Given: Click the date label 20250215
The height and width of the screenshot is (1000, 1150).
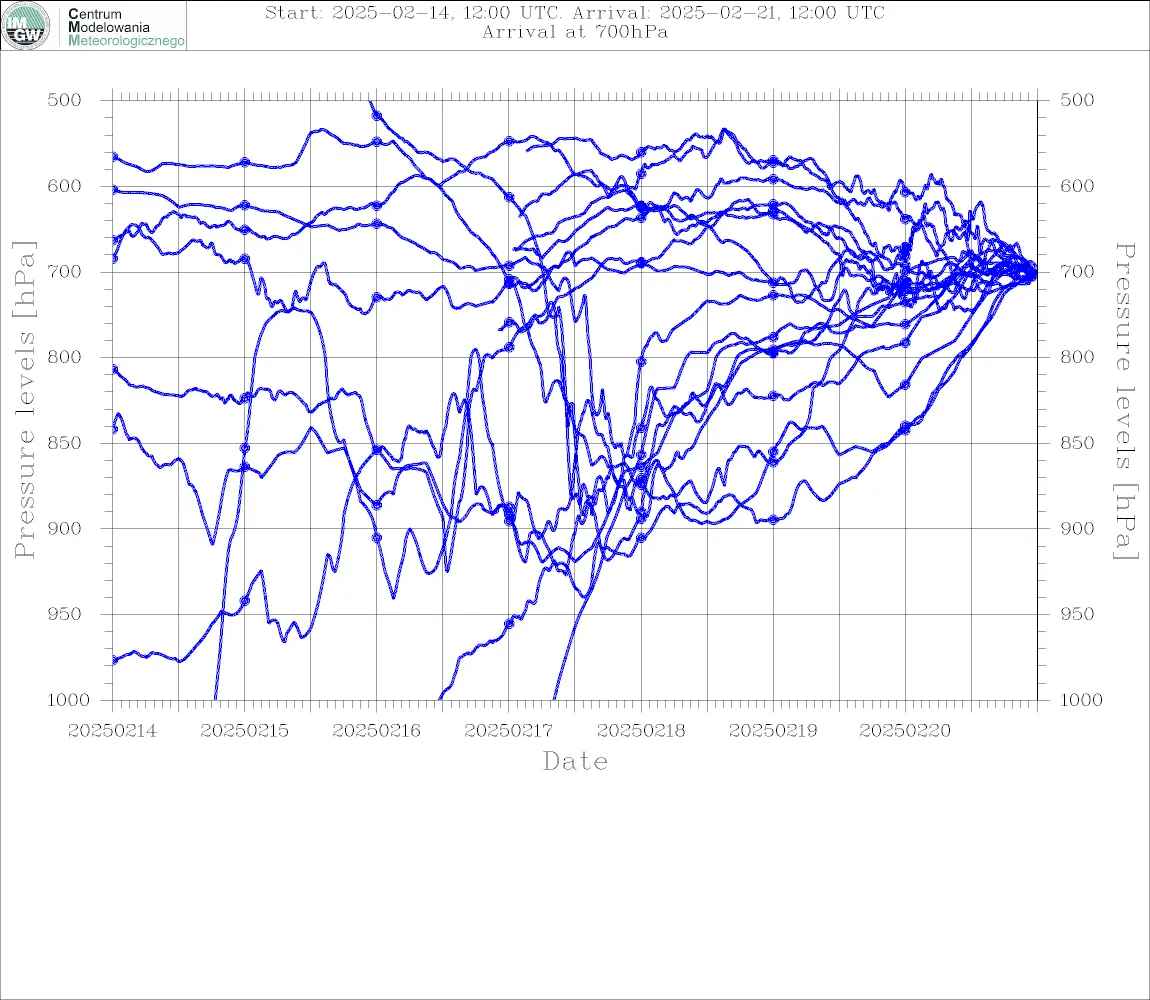Looking at the screenshot, I should point(244,731).
